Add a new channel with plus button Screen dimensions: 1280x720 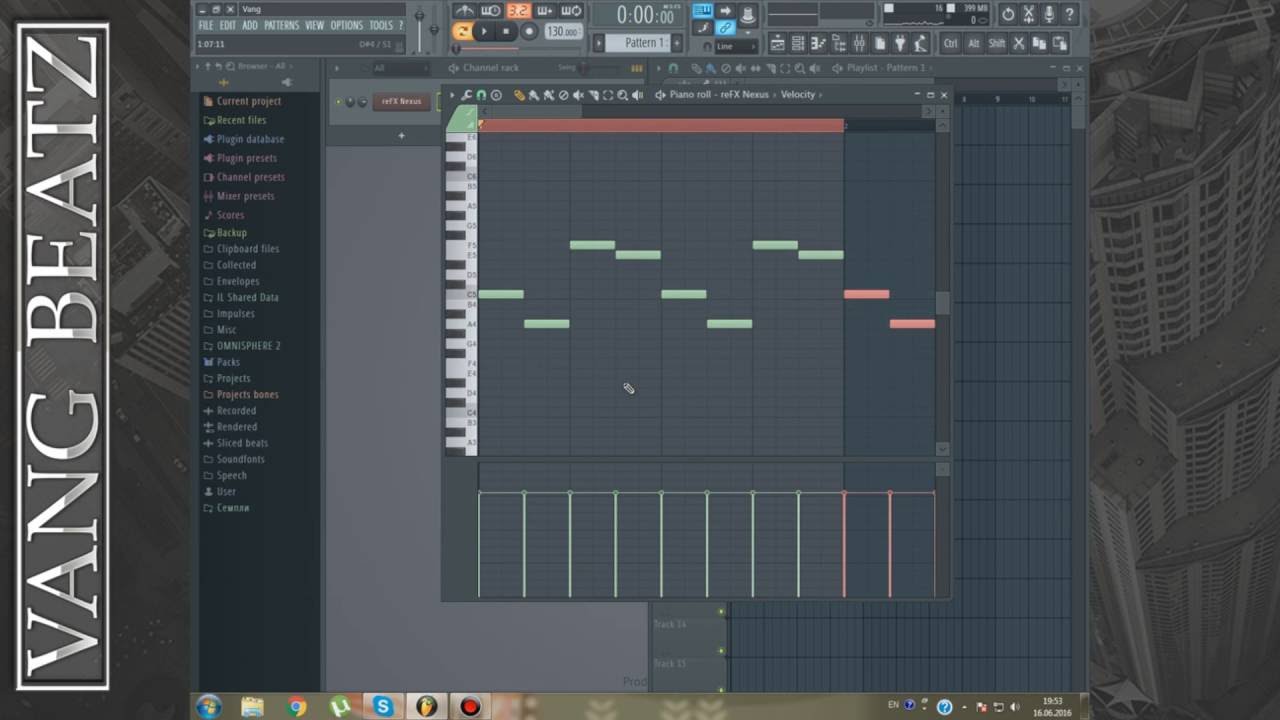pos(401,135)
